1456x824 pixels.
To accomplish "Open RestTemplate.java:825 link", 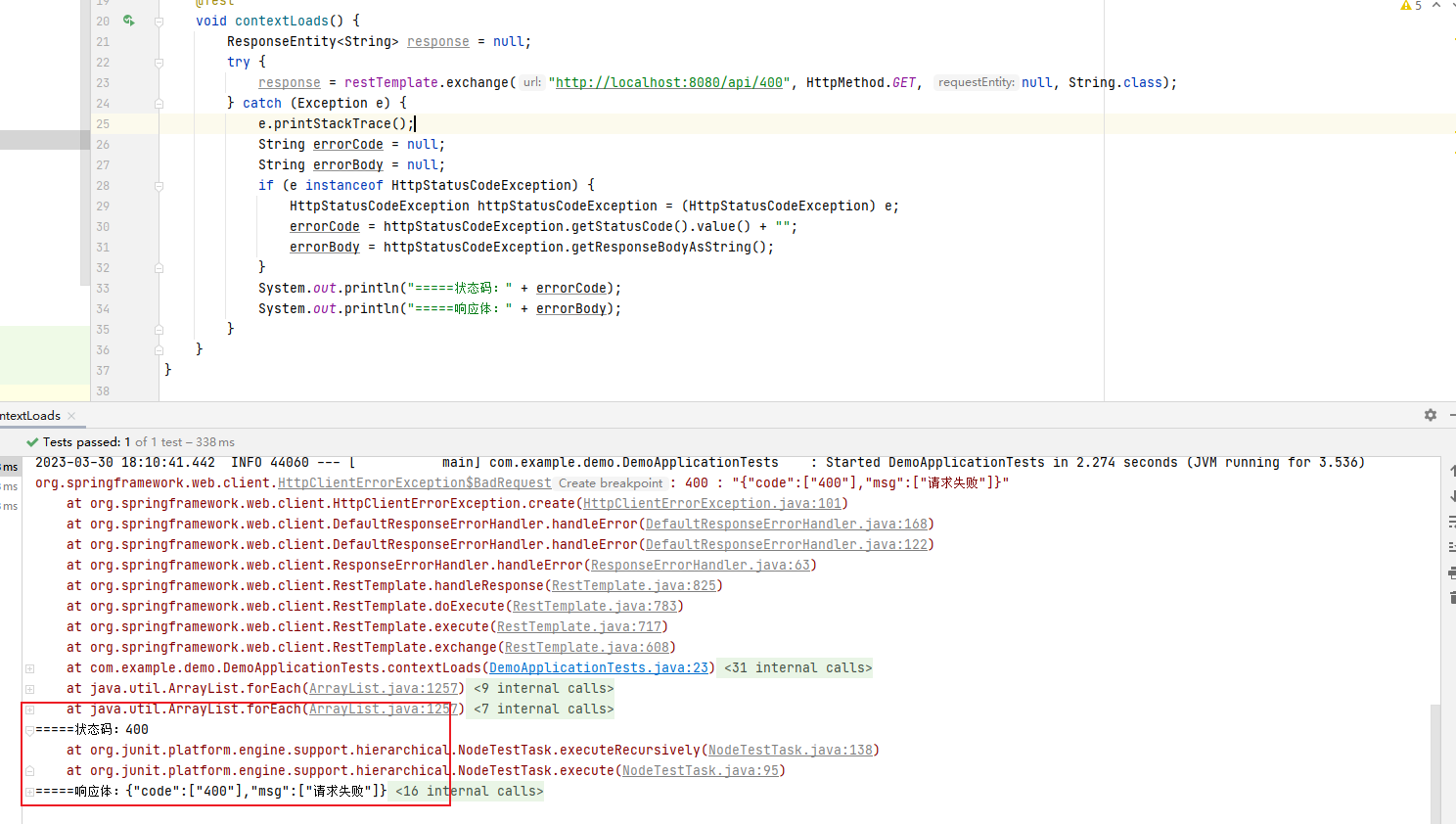I will coord(634,586).
